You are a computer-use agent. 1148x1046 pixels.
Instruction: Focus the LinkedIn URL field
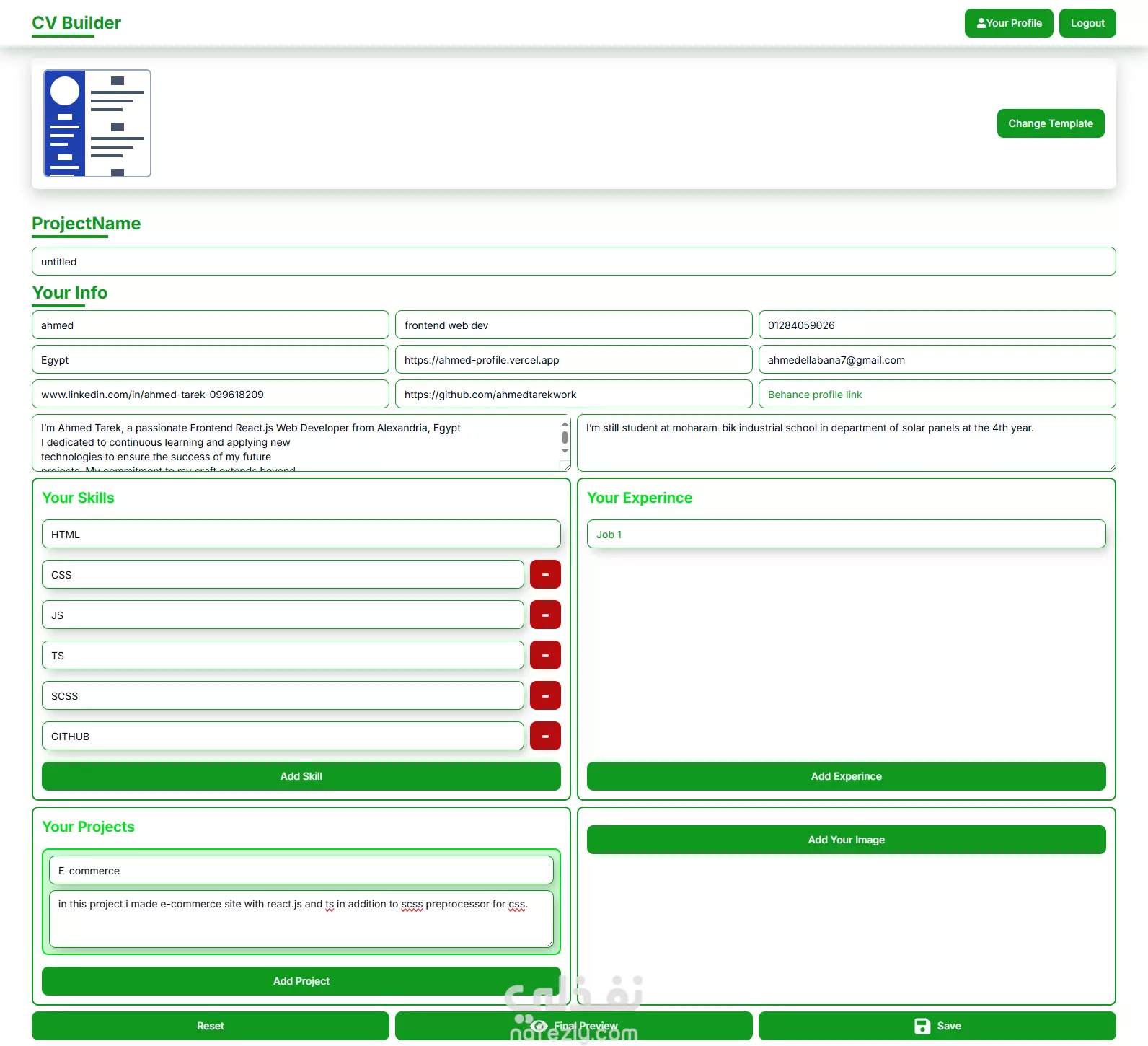tap(211, 394)
